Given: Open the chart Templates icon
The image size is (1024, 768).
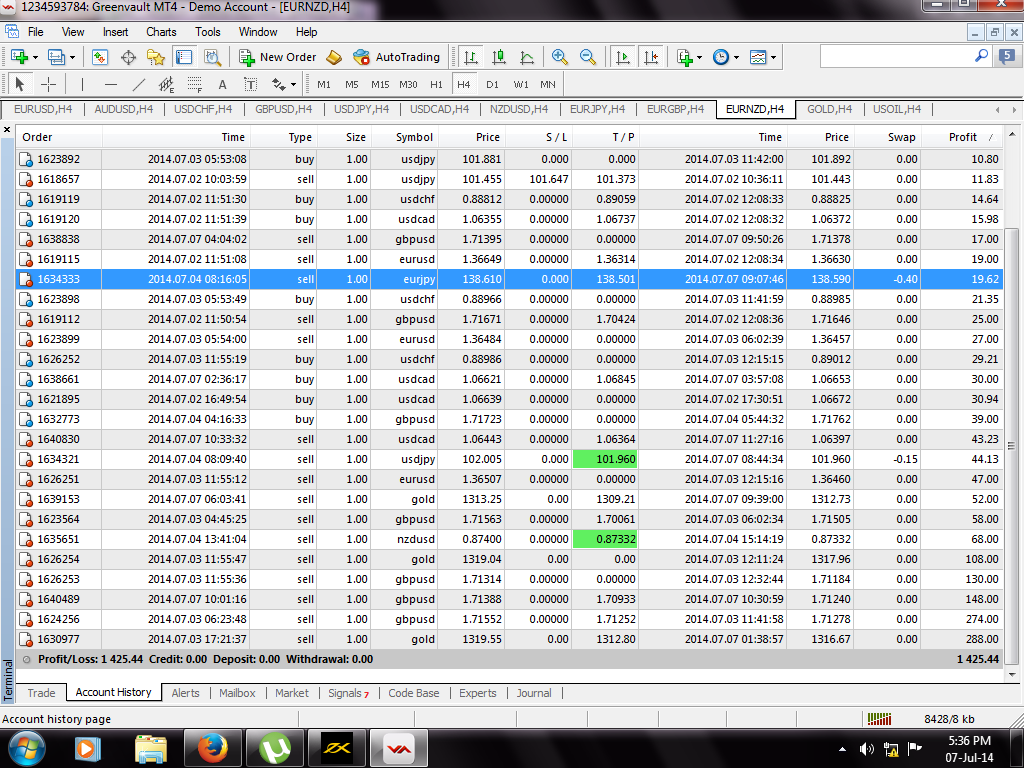Looking at the screenshot, I should 758,57.
